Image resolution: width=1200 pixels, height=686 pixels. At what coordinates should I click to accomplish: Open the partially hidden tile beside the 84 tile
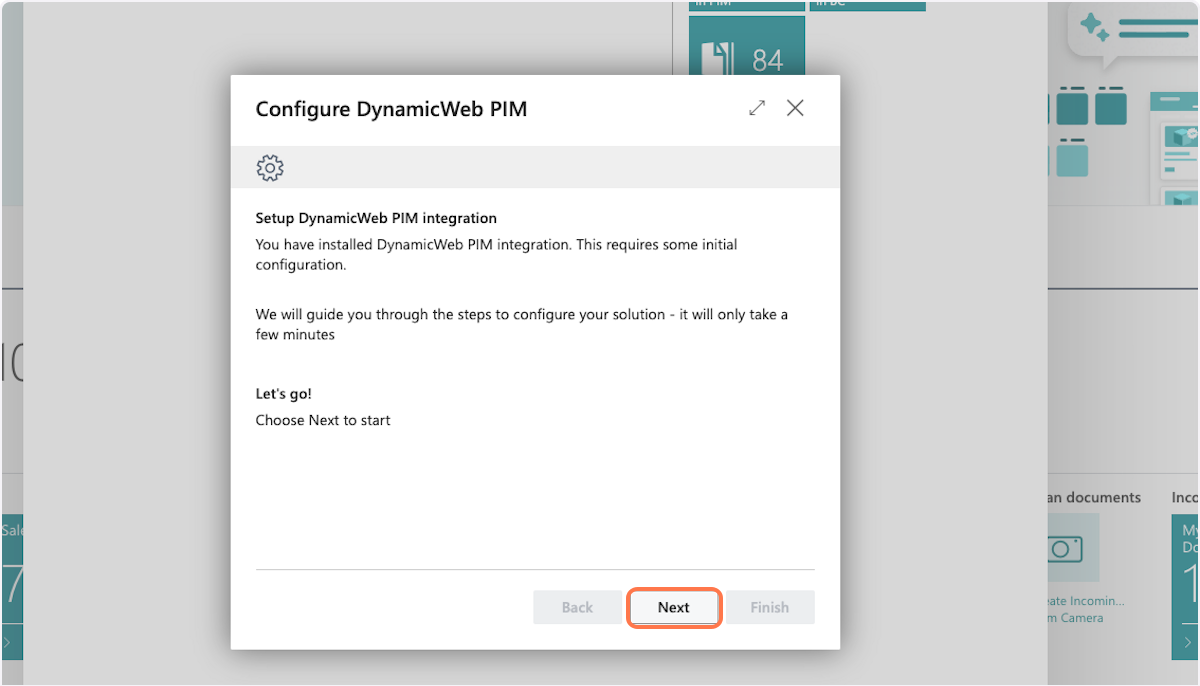[x=867, y=5]
